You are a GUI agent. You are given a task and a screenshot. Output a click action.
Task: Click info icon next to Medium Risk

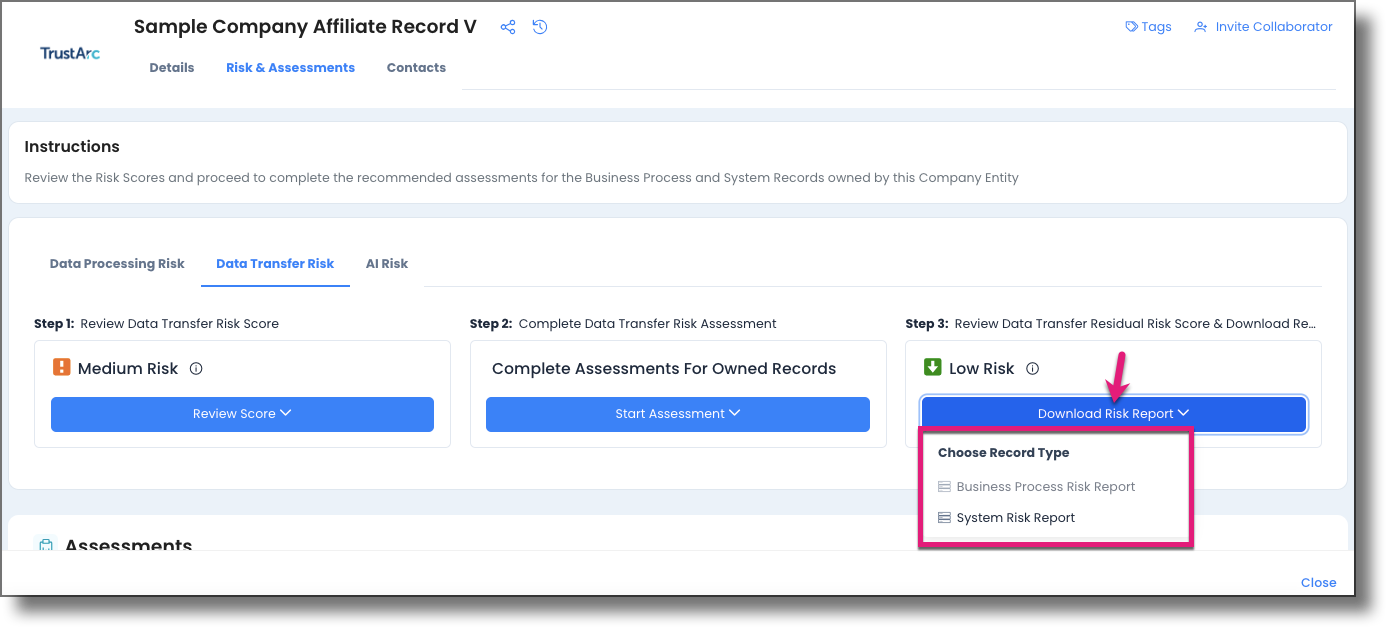pyautogui.click(x=196, y=368)
